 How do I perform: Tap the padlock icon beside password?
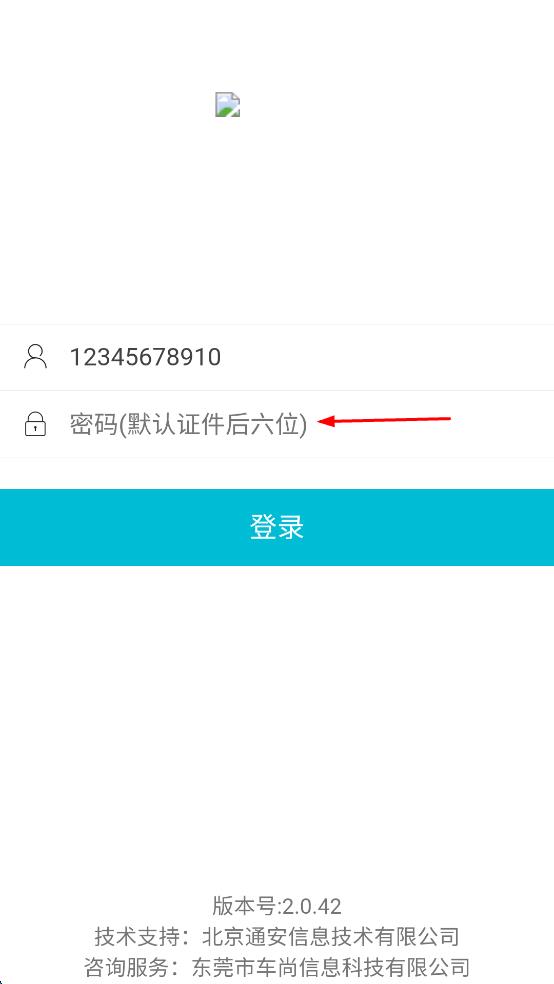click(35, 424)
